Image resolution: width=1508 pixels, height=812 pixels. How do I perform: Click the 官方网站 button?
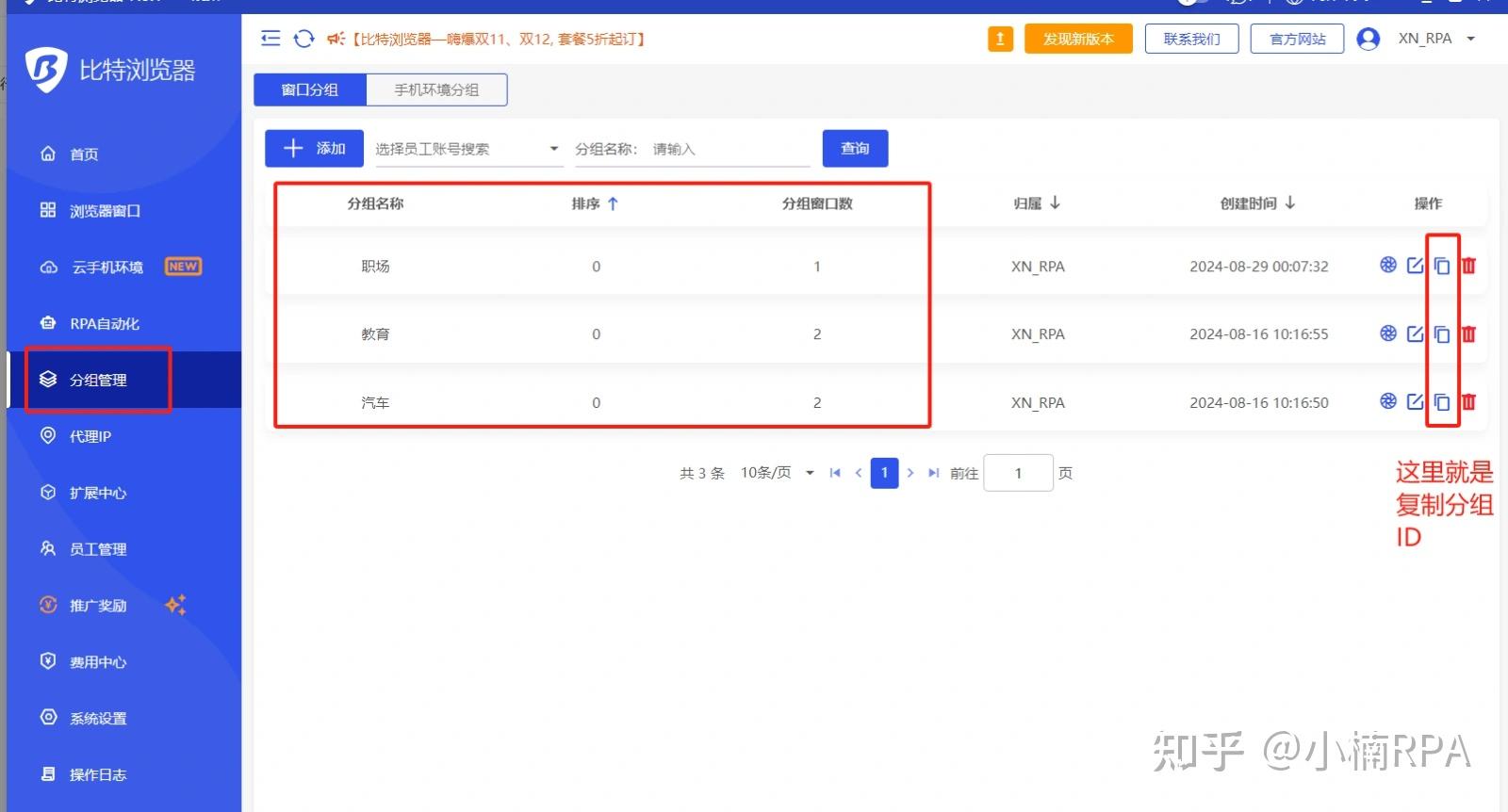tap(1297, 39)
